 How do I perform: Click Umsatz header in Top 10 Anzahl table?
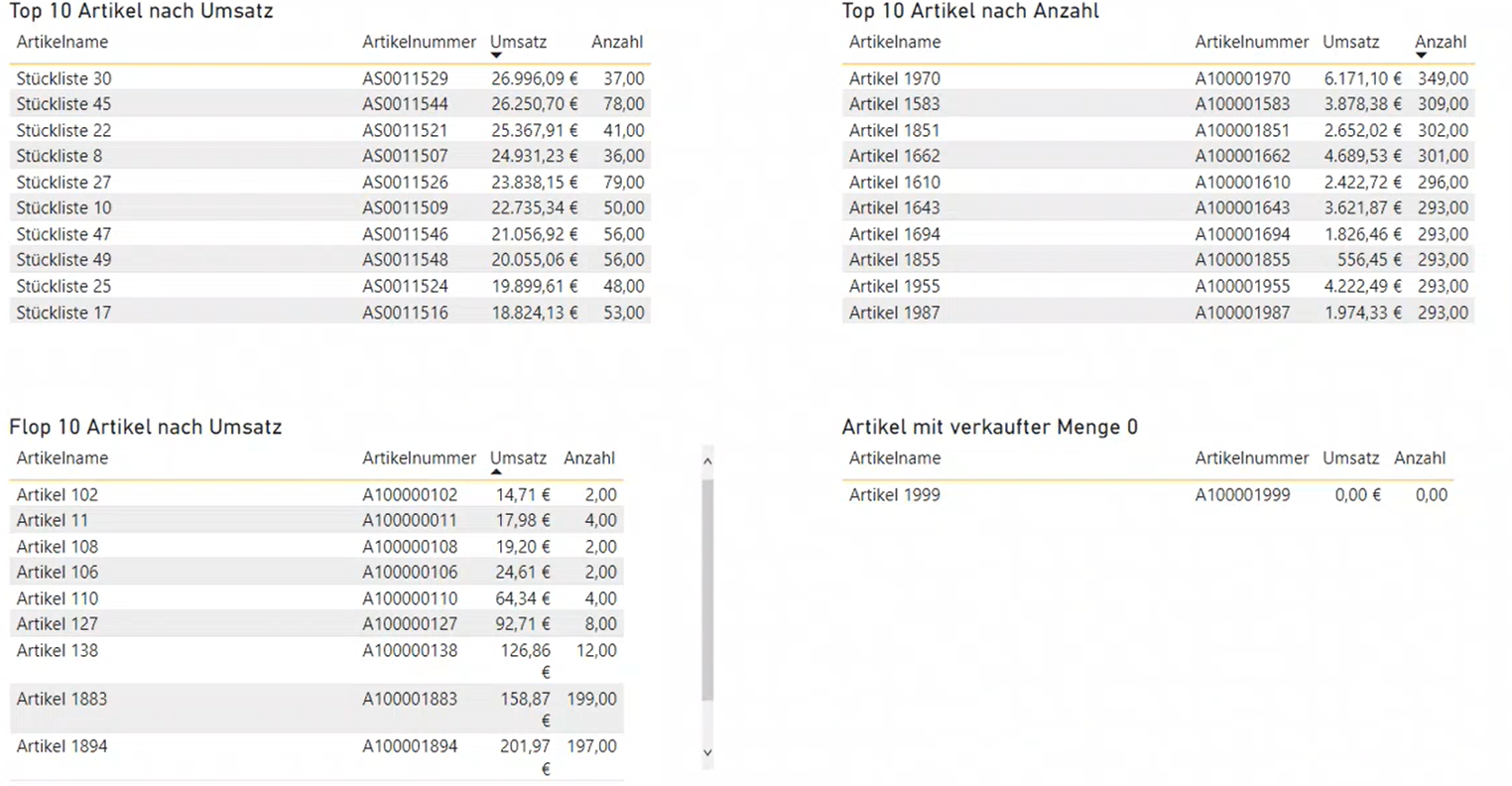(1350, 42)
